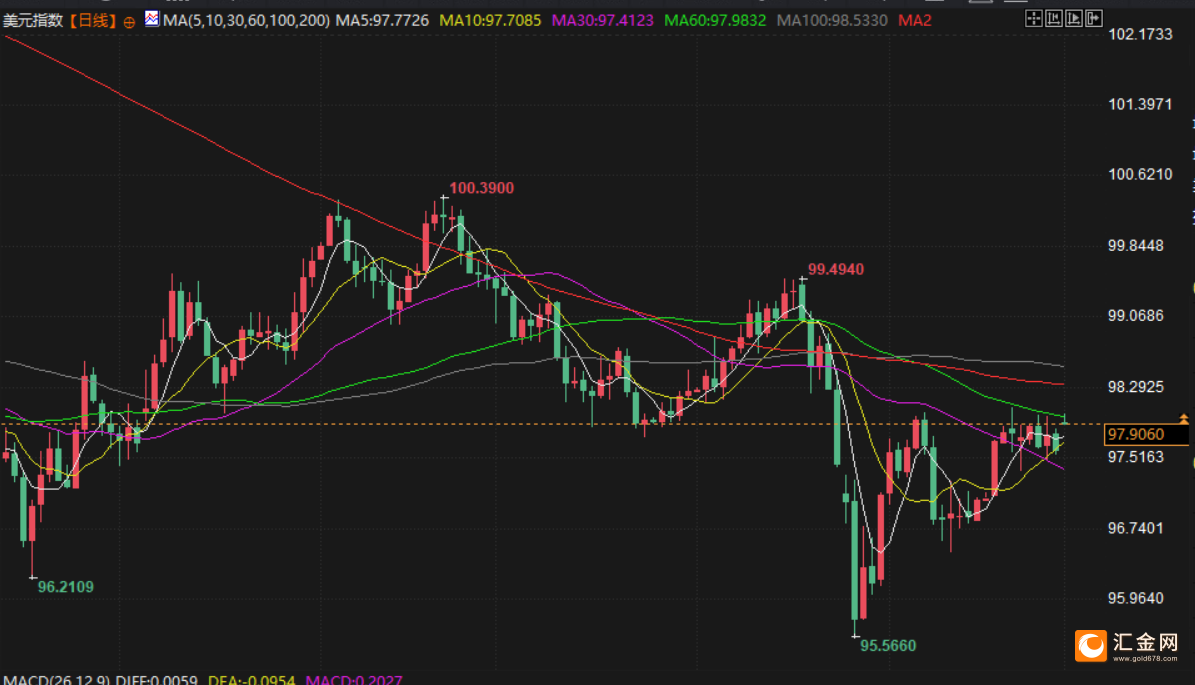Screen dimensions: 1195x685
Task: Click the 97.5163 axis price label
Action: 1136,456
